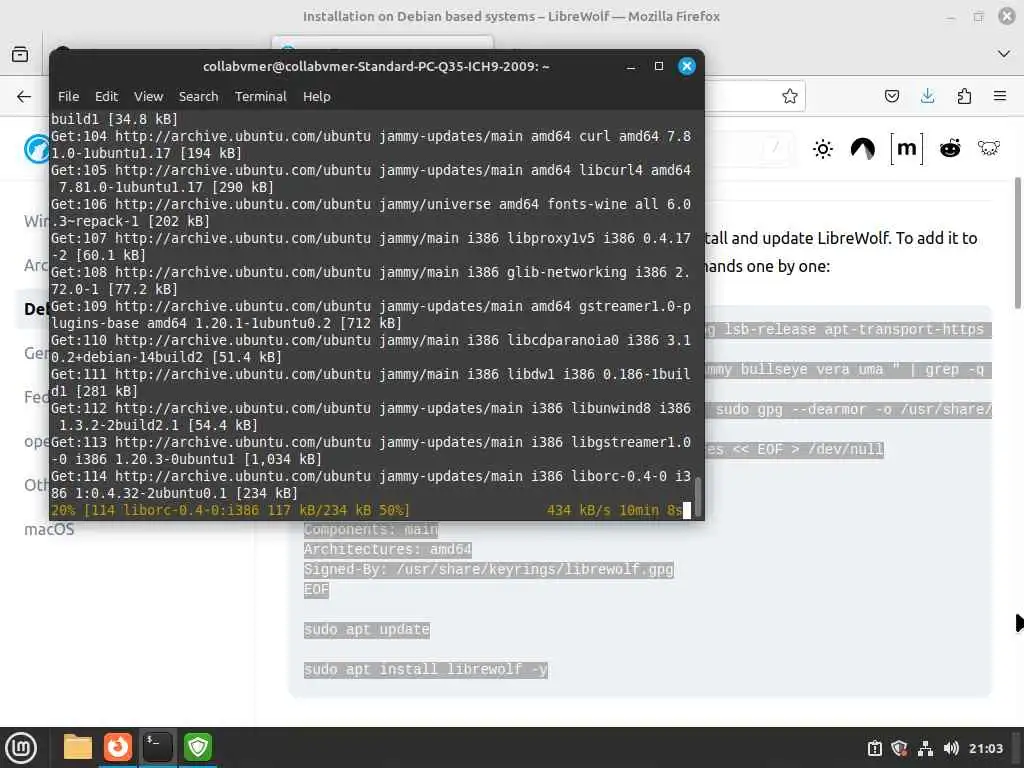This screenshot has width=1024, height=768.
Task: Open the Codeberg mountain icon link
Action: (x=863, y=149)
